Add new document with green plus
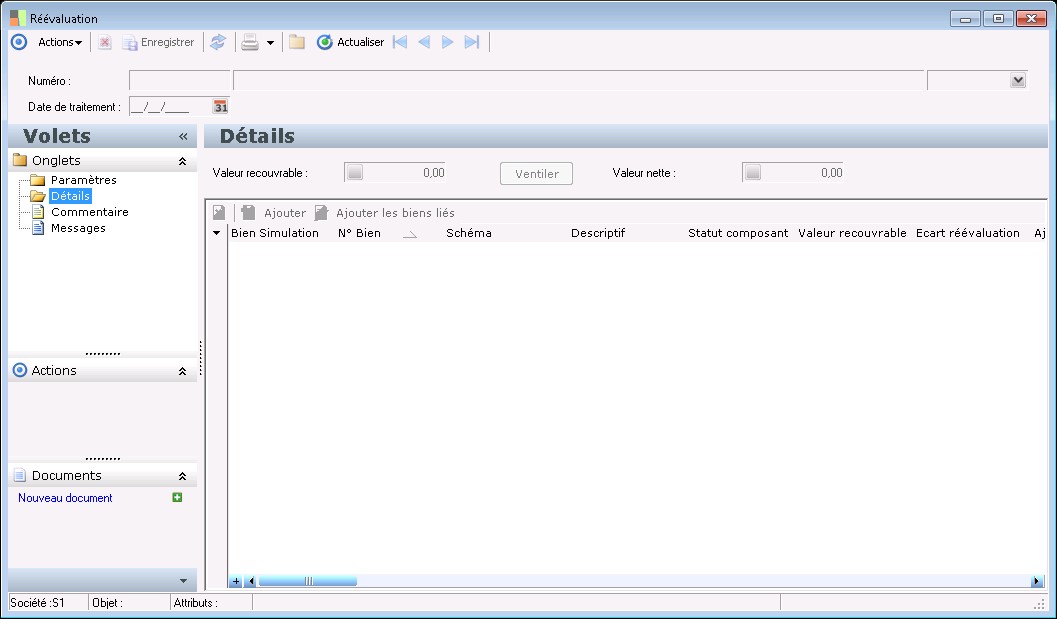Viewport: 1057px width, 619px height. point(177,497)
